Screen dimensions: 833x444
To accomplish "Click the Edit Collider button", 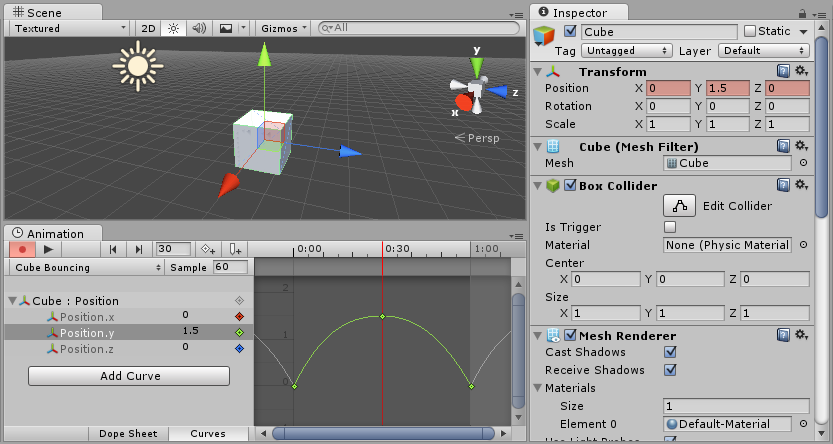I will 681,206.
